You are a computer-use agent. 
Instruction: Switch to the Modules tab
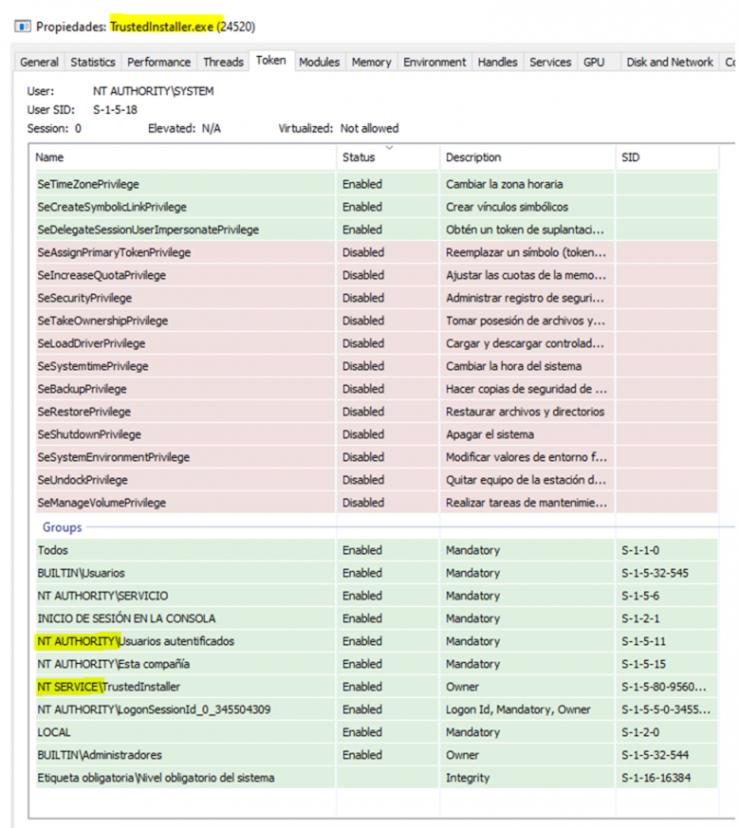pyautogui.click(x=319, y=62)
